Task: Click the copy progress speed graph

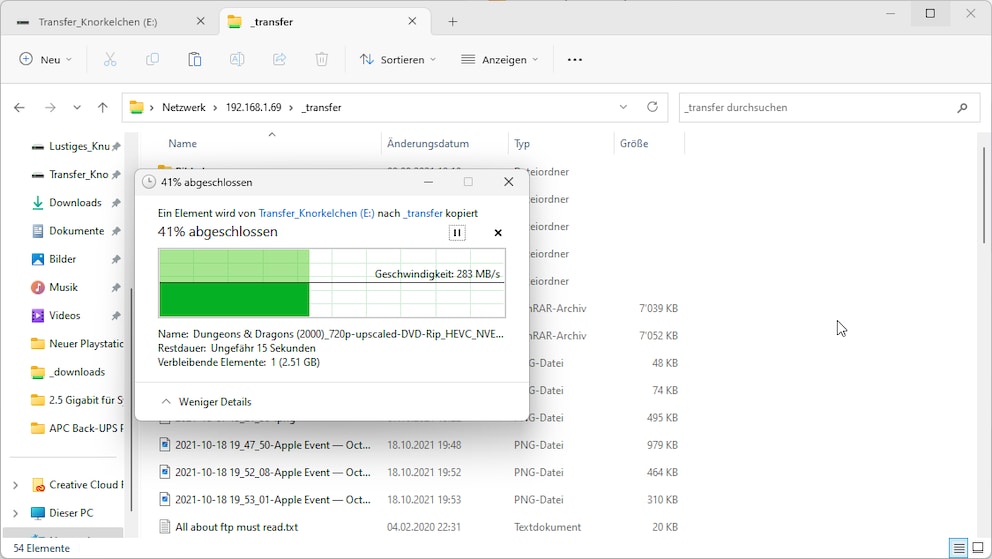Action: [x=332, y=283]
